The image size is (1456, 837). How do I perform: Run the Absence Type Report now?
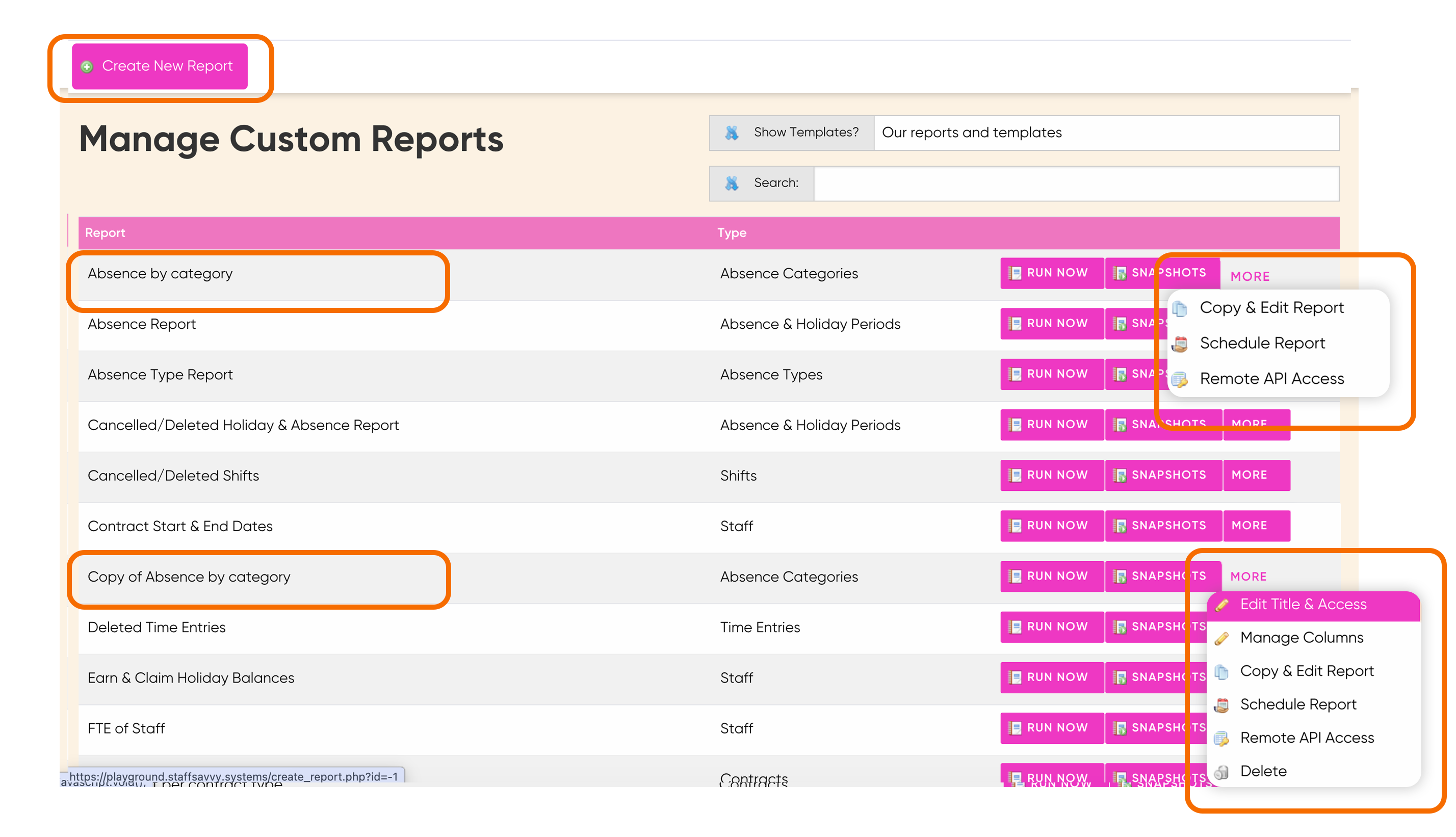(x=1051, y=374)
